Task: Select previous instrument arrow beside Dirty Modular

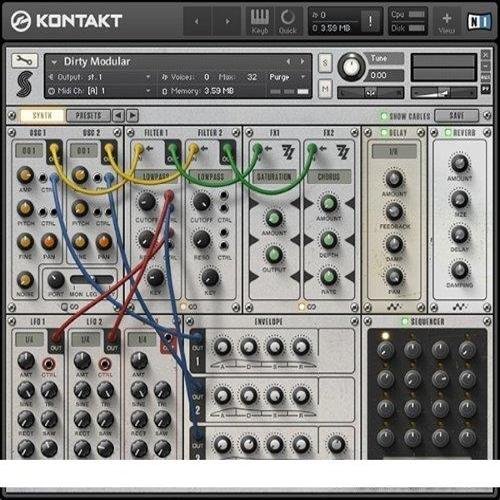Action: point(288,61)
